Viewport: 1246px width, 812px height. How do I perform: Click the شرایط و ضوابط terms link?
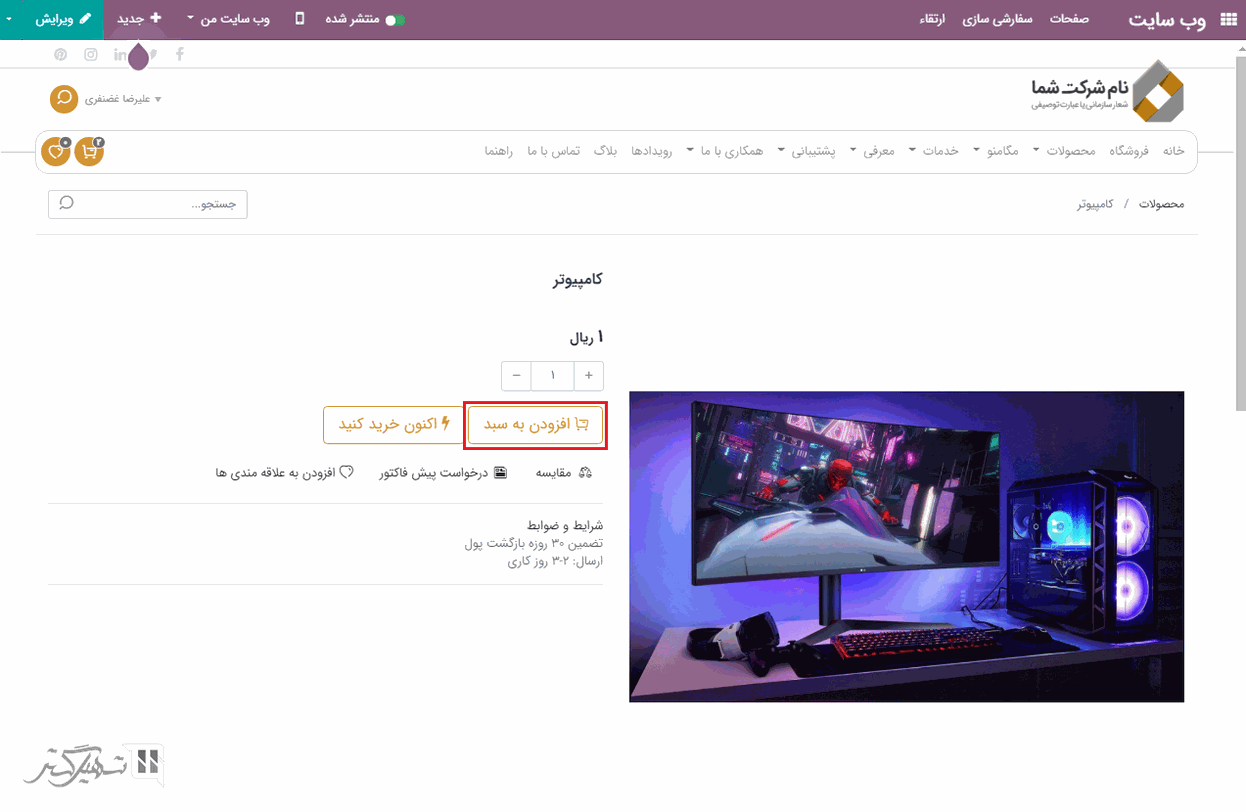565,525
